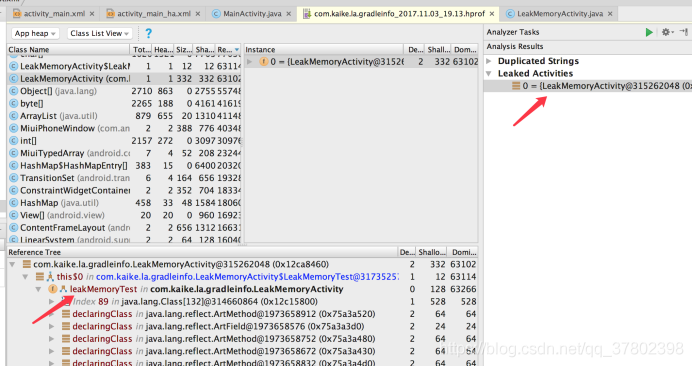The image size is (693, 367).
Task: Hide the Analyzer Tasks panel
Action: point(684,32)
